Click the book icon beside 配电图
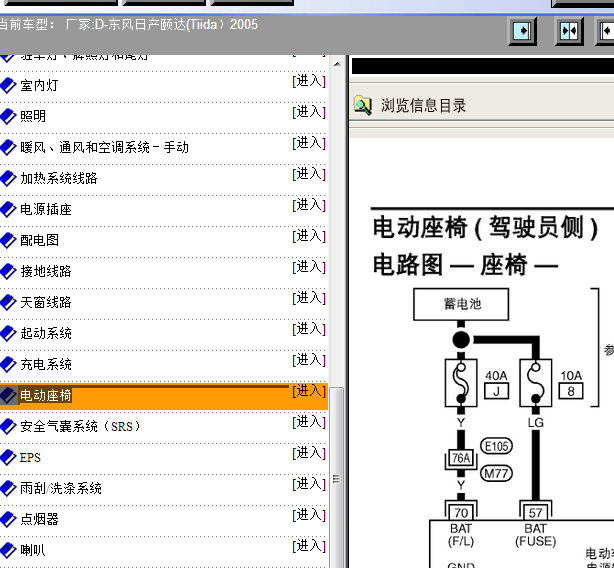 pyautogui.click(x=8, y=240)
